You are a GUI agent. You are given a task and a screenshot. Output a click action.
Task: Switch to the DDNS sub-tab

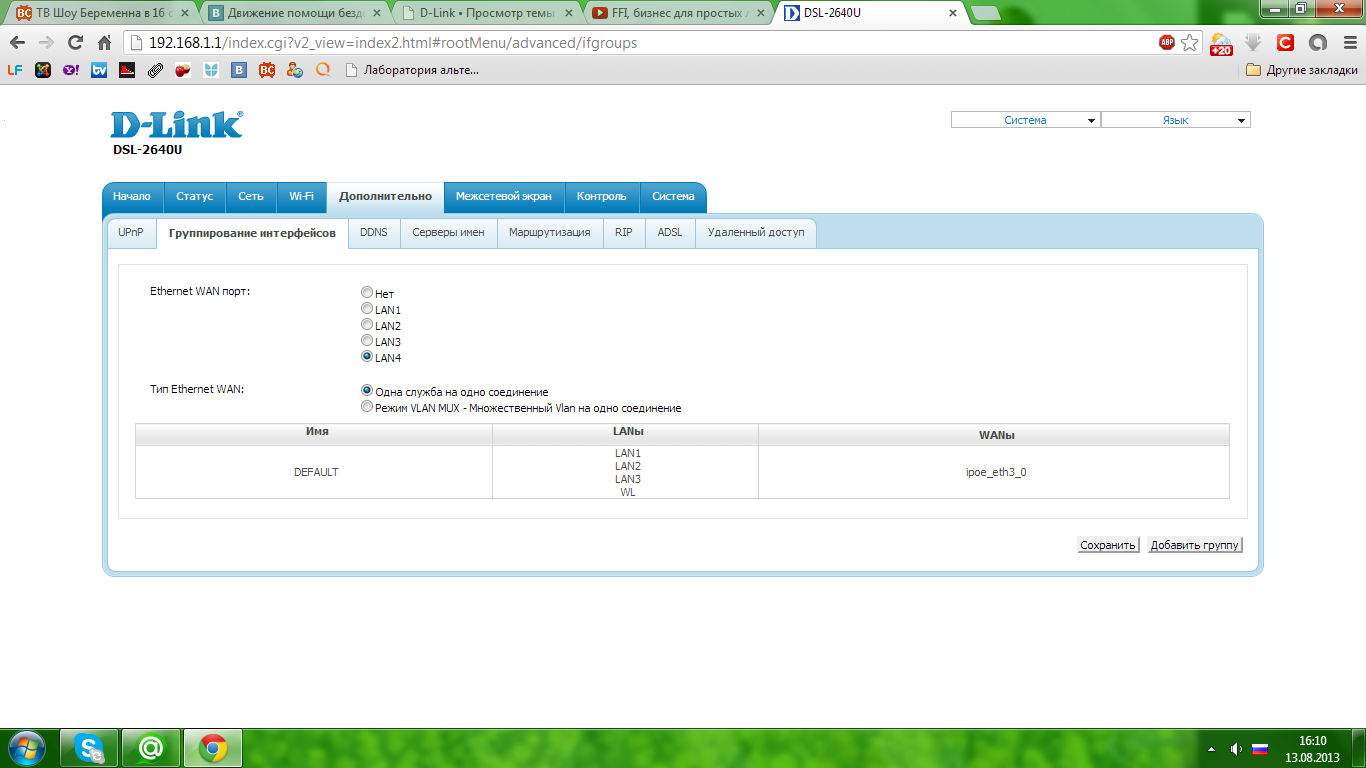[374, 232]
